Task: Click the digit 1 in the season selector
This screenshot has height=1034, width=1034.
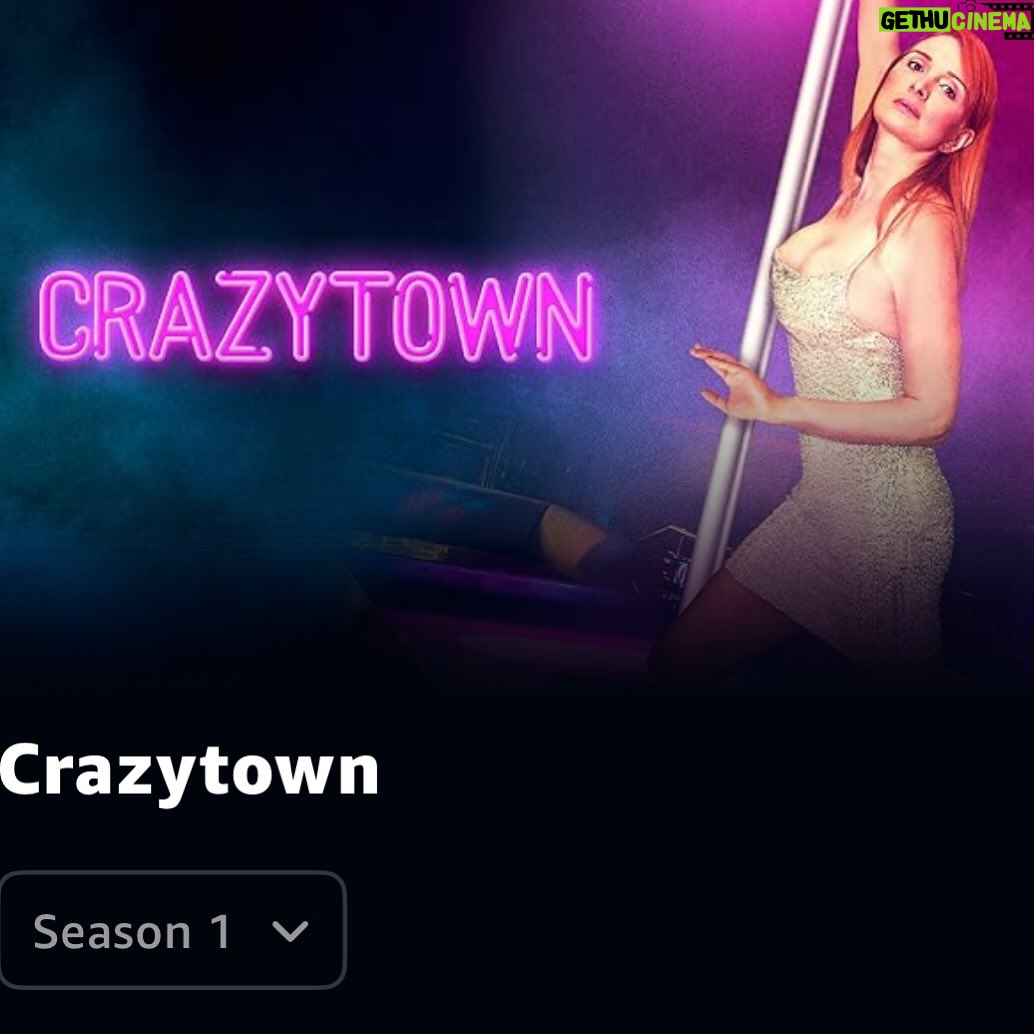Action: coord(220,931)
